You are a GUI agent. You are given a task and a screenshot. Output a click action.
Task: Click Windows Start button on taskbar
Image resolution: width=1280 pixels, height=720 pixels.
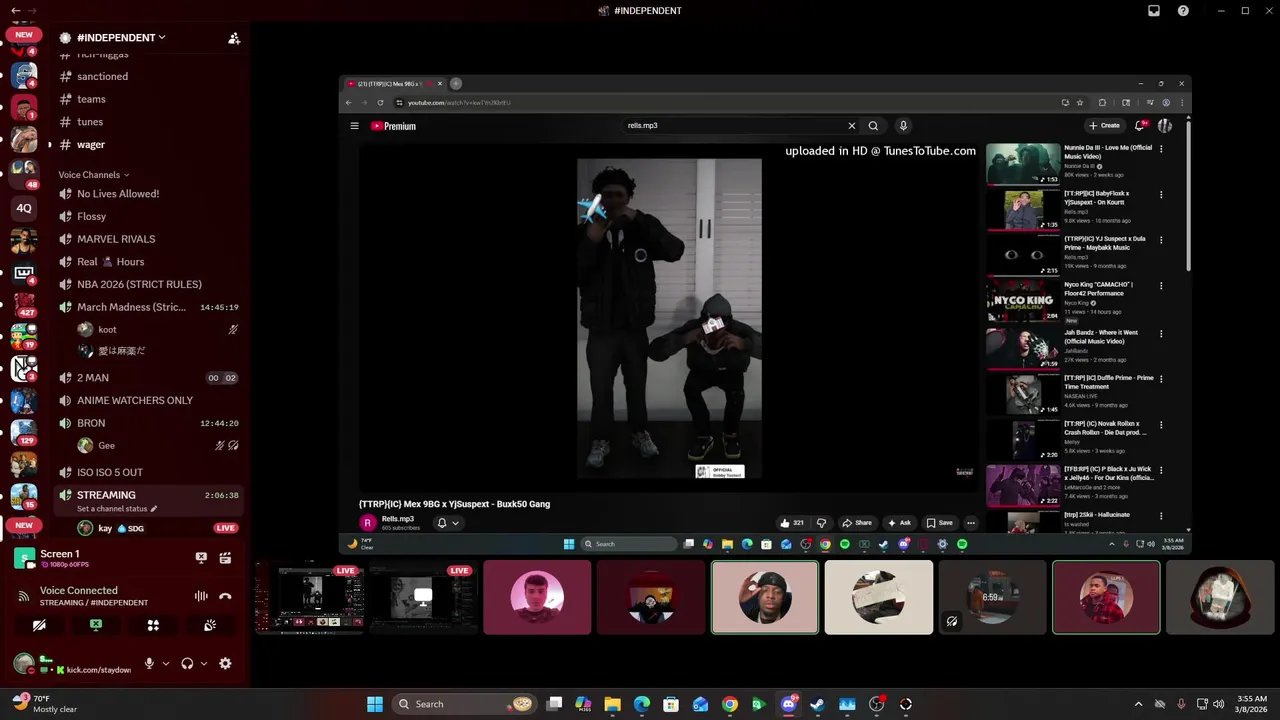(375, 704)
